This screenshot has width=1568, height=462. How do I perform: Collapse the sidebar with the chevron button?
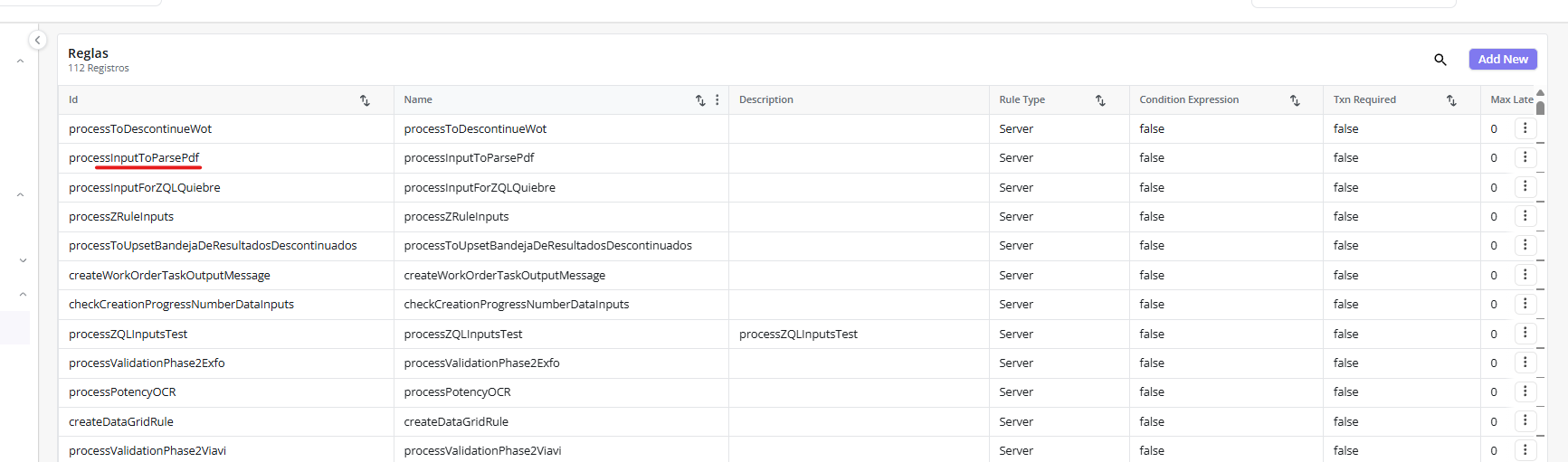coord(37,40)
